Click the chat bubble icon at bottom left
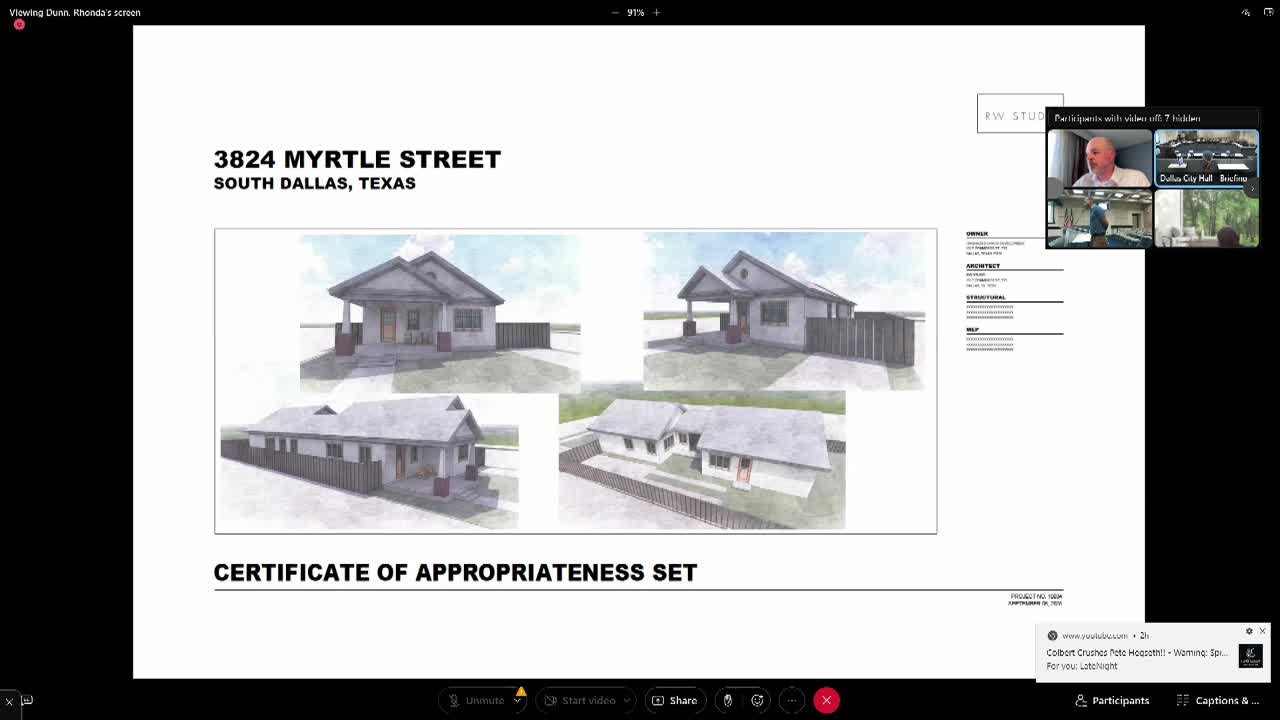Image resolution: width=1280 pixels, height=720 pixels. pyautogui.click(x=27, y=701)
